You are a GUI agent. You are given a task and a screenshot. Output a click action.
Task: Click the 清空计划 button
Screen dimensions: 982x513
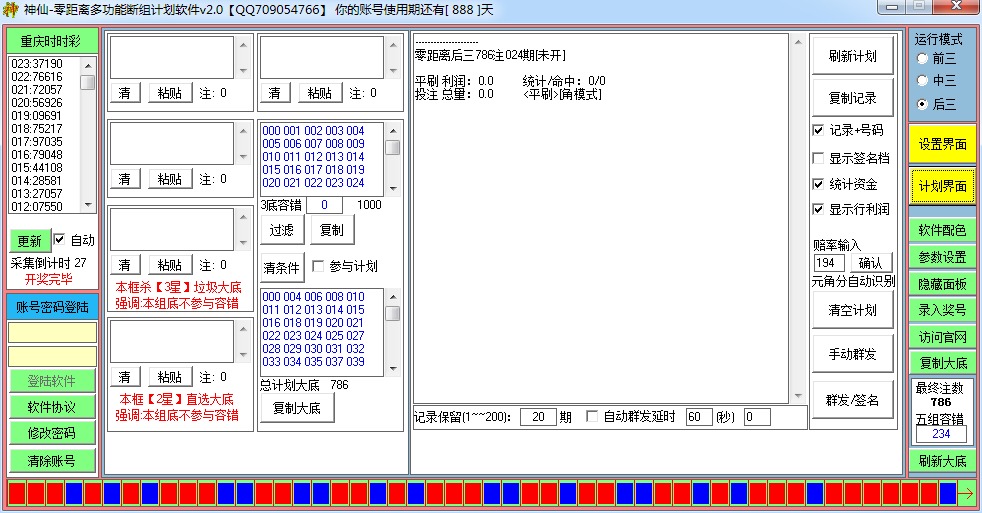852,310
